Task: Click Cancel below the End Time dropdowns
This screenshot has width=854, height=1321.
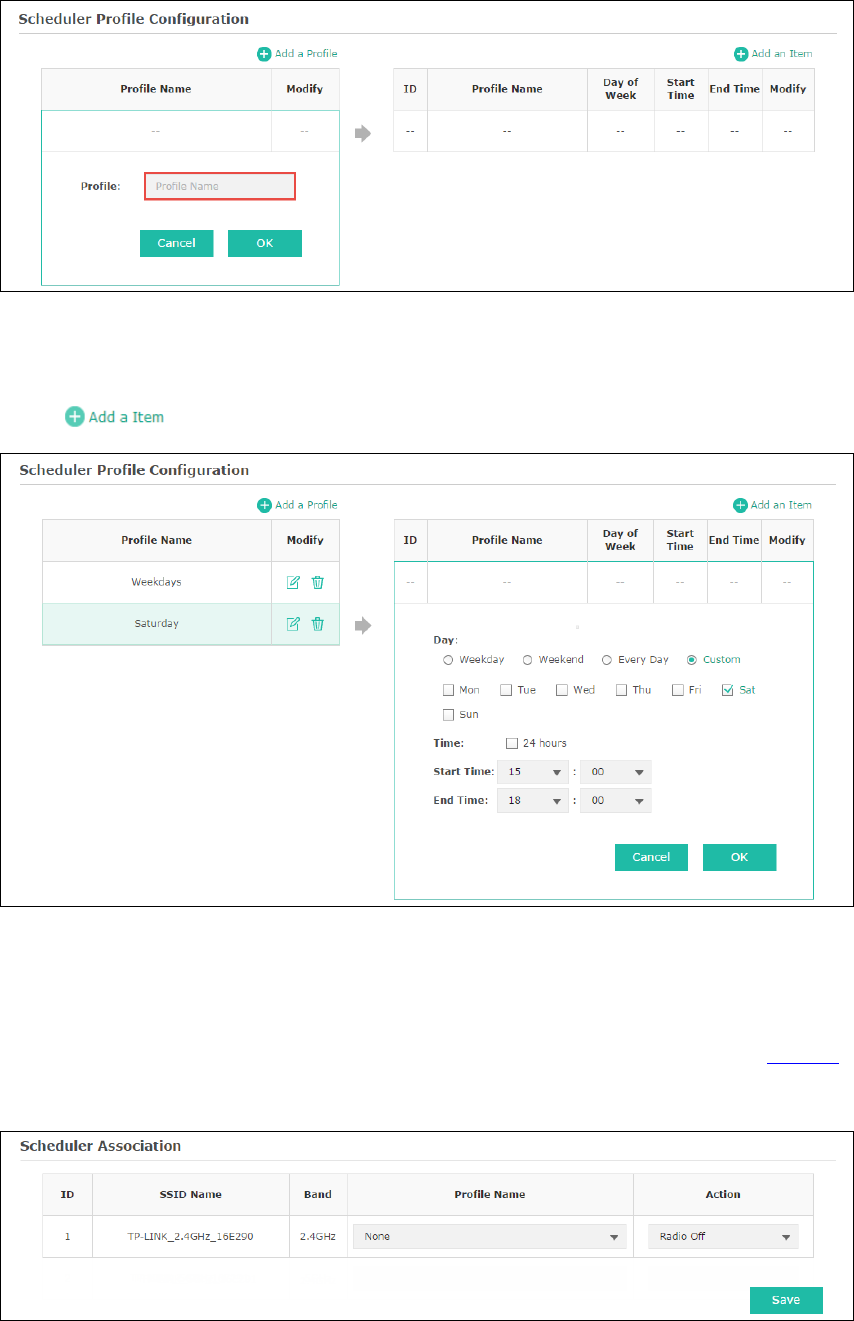Action: click(x=651, y=858)
